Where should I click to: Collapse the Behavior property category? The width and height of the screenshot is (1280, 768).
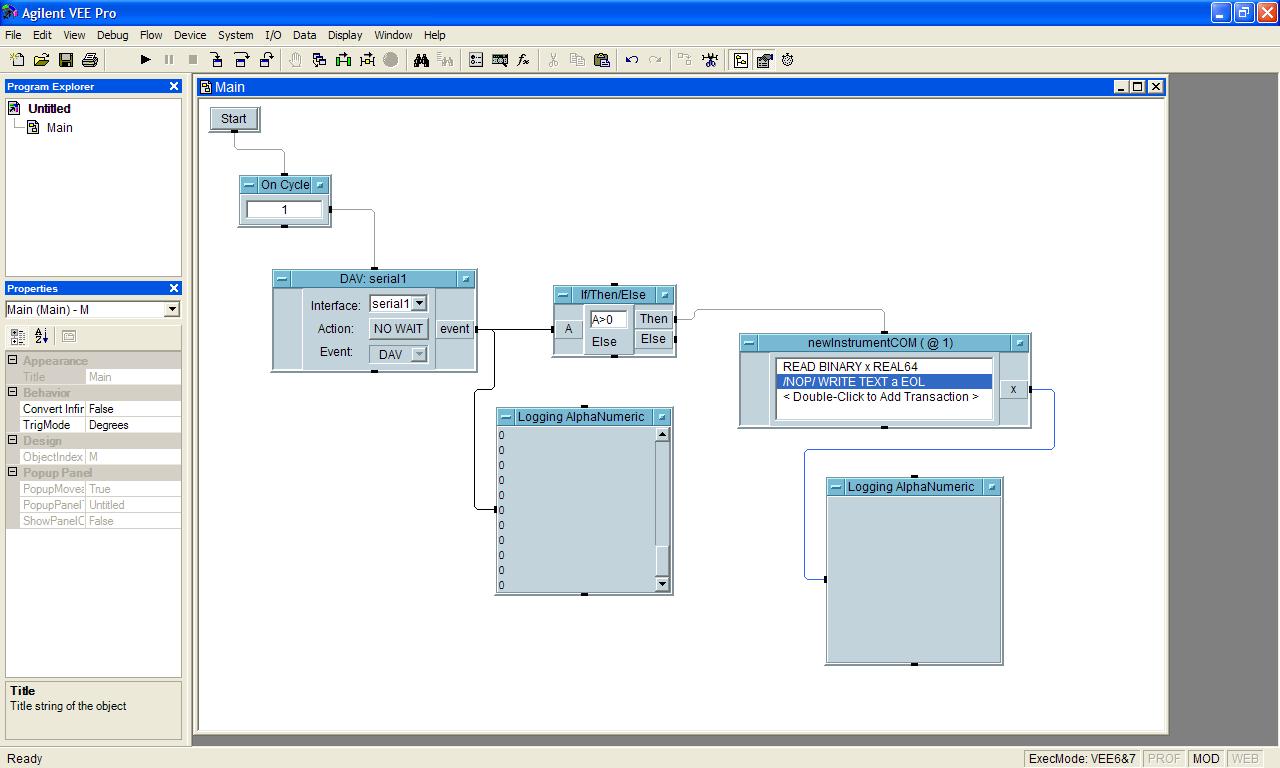pos(13,393)
